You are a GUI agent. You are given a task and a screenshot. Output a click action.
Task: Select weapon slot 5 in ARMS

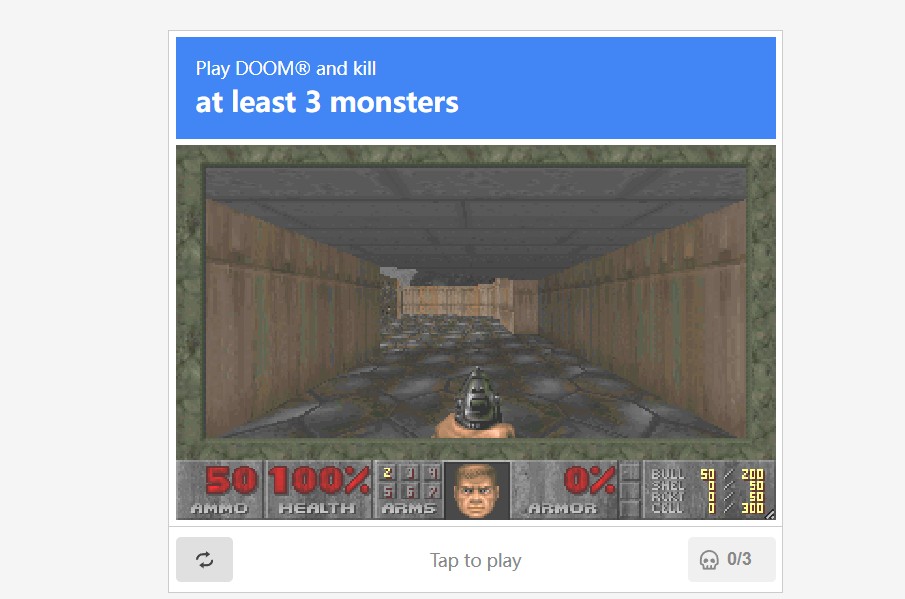pos(388,492)
